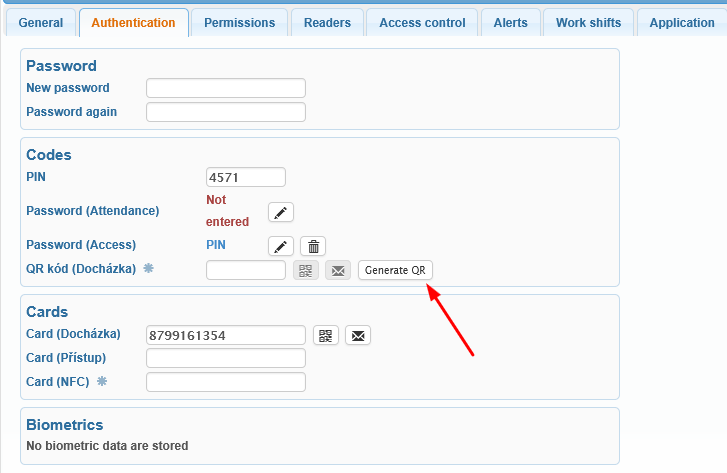Show QR code for Card (Docházka)
Image resolution: width=727 pixels, height=473 pixels.
[x=326, y=335]
